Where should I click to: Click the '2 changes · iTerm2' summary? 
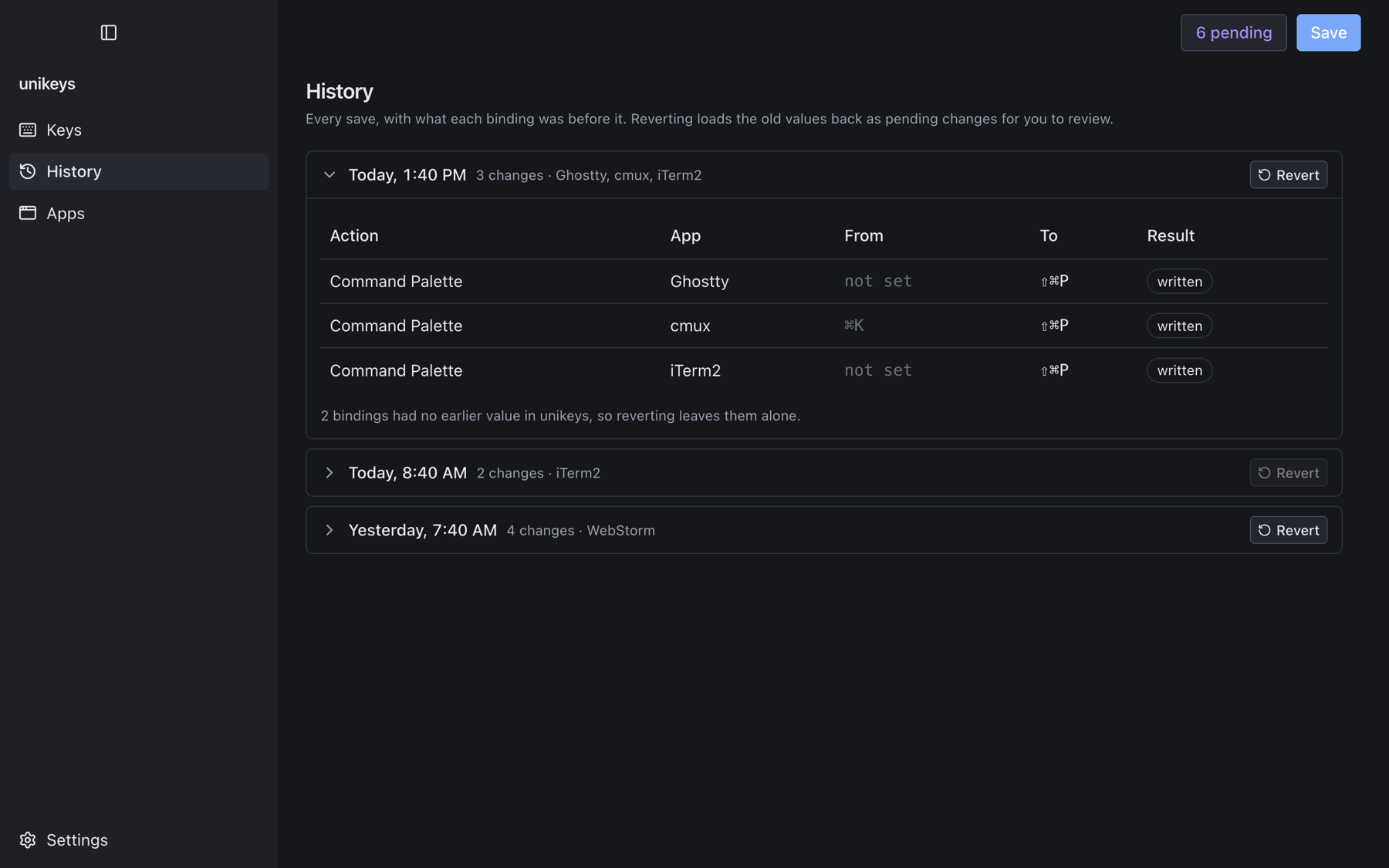[538, 473]
